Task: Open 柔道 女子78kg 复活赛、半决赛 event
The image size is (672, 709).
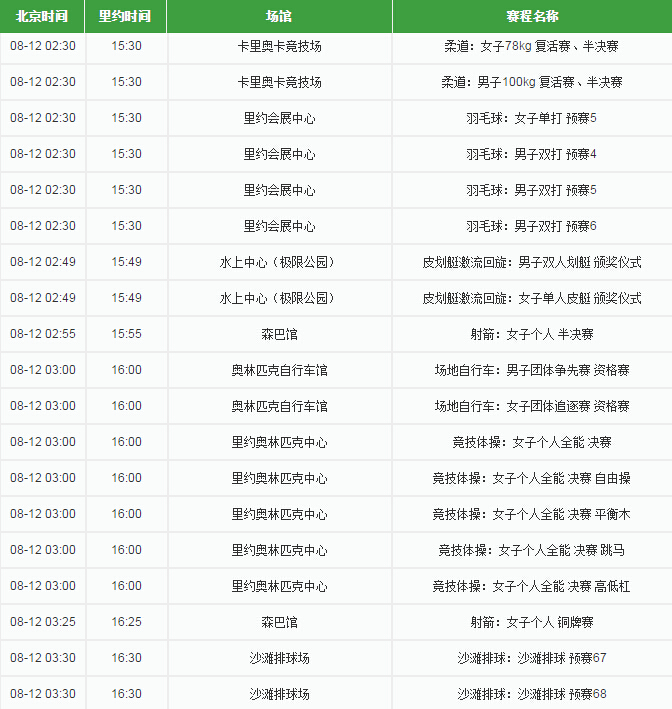Action: click(x=531, y=46)
